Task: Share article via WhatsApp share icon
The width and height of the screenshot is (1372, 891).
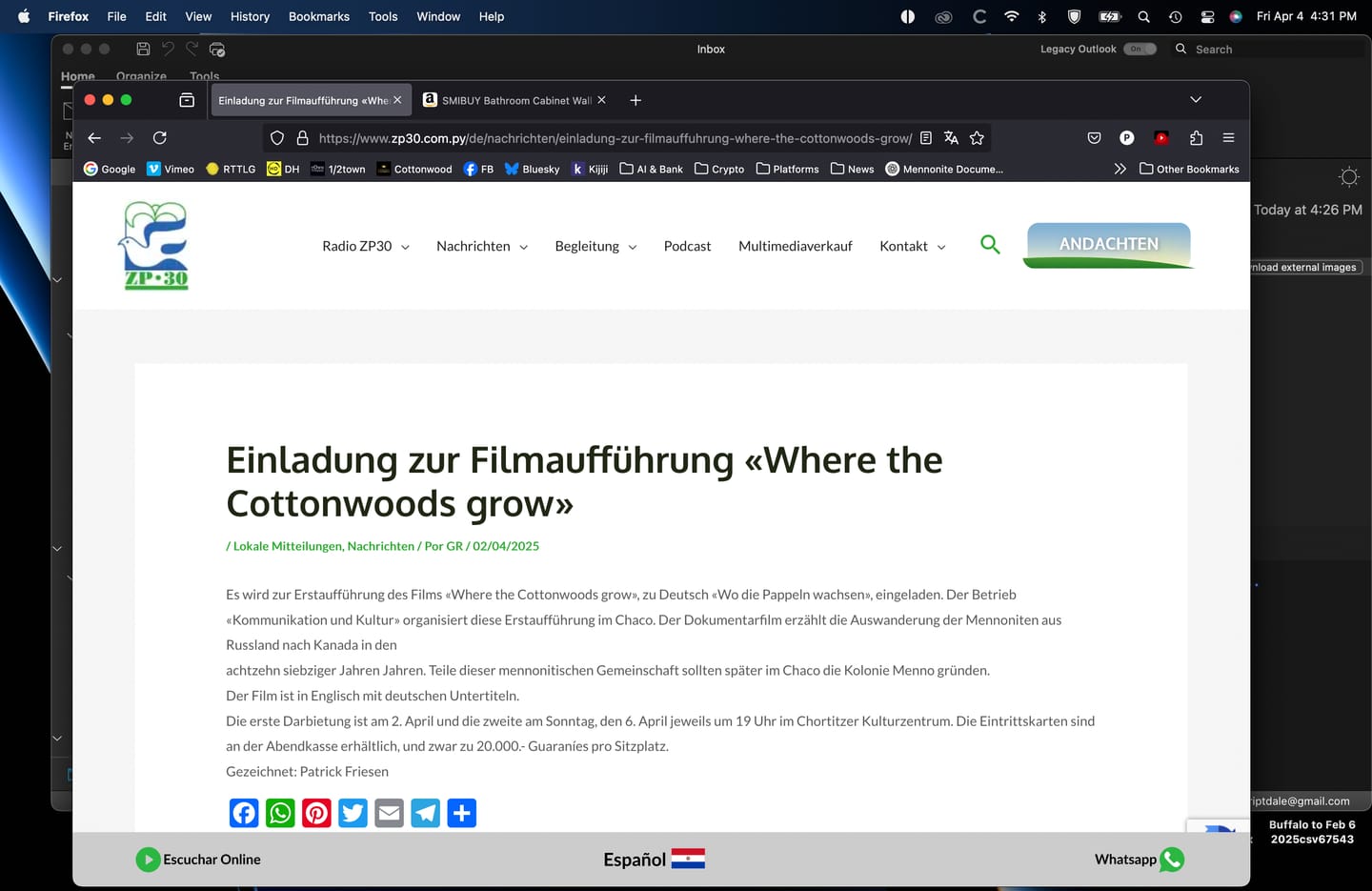Action: [280, 813]
